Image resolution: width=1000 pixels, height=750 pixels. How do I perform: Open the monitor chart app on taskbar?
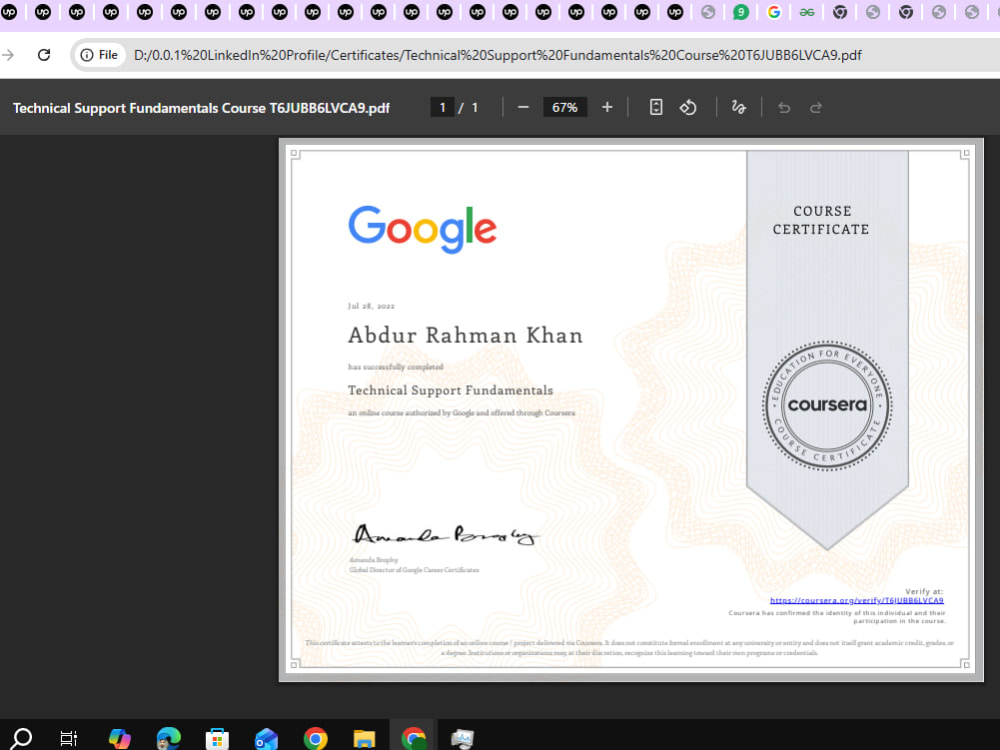(462, 739)
